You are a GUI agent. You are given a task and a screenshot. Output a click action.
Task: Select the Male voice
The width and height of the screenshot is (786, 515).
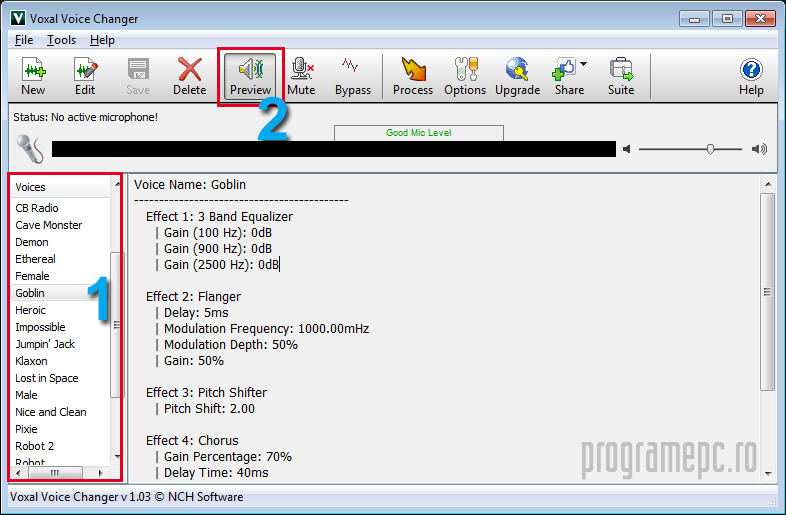[x=60, y=395]
